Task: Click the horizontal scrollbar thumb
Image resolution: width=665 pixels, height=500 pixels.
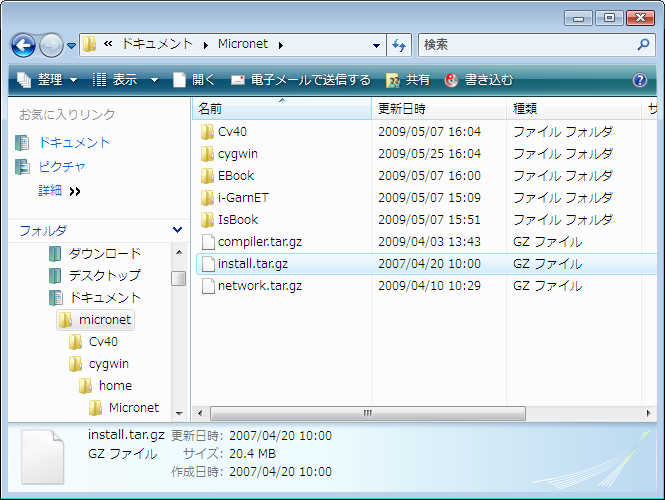Action: pyautogui.click(x=368, y=413)
